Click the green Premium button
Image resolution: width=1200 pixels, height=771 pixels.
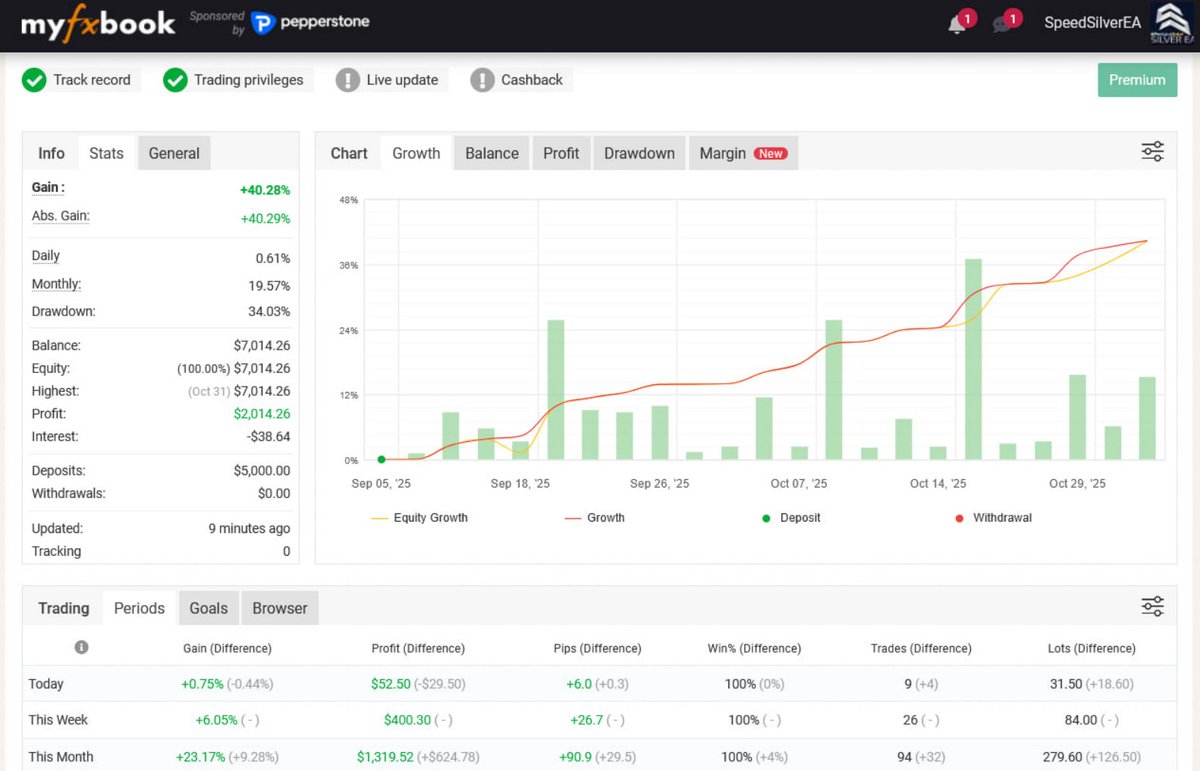1137,80
